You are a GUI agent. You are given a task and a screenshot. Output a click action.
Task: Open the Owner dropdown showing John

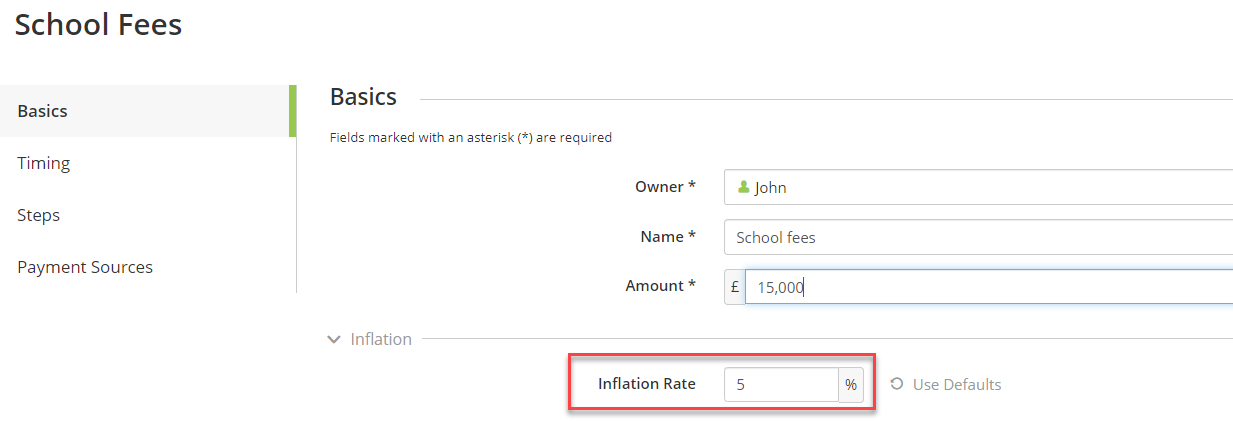tap(978, 187)
